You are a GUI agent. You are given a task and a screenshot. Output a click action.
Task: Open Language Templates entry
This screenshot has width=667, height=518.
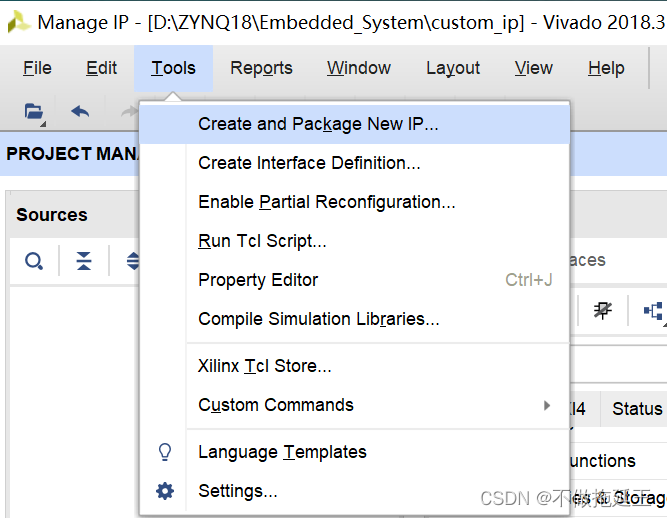(x=354, y=452)
